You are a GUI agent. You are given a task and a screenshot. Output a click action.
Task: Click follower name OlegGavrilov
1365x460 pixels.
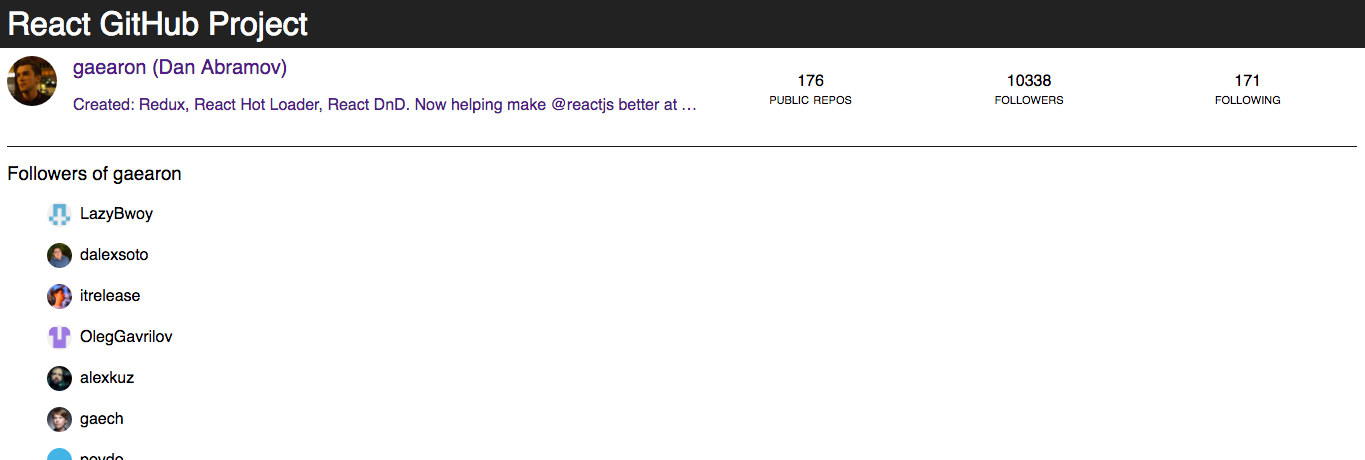coord(126,337)
